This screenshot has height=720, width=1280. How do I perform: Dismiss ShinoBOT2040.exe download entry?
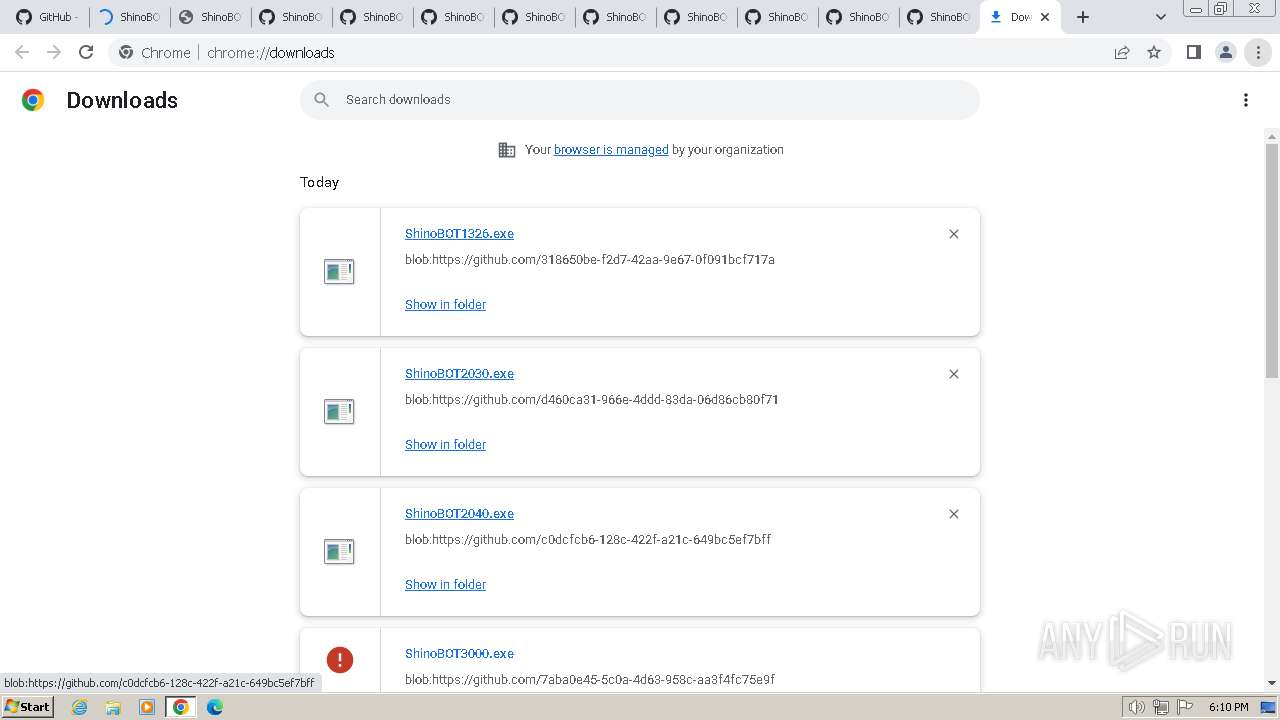click(x=954, y=514)
